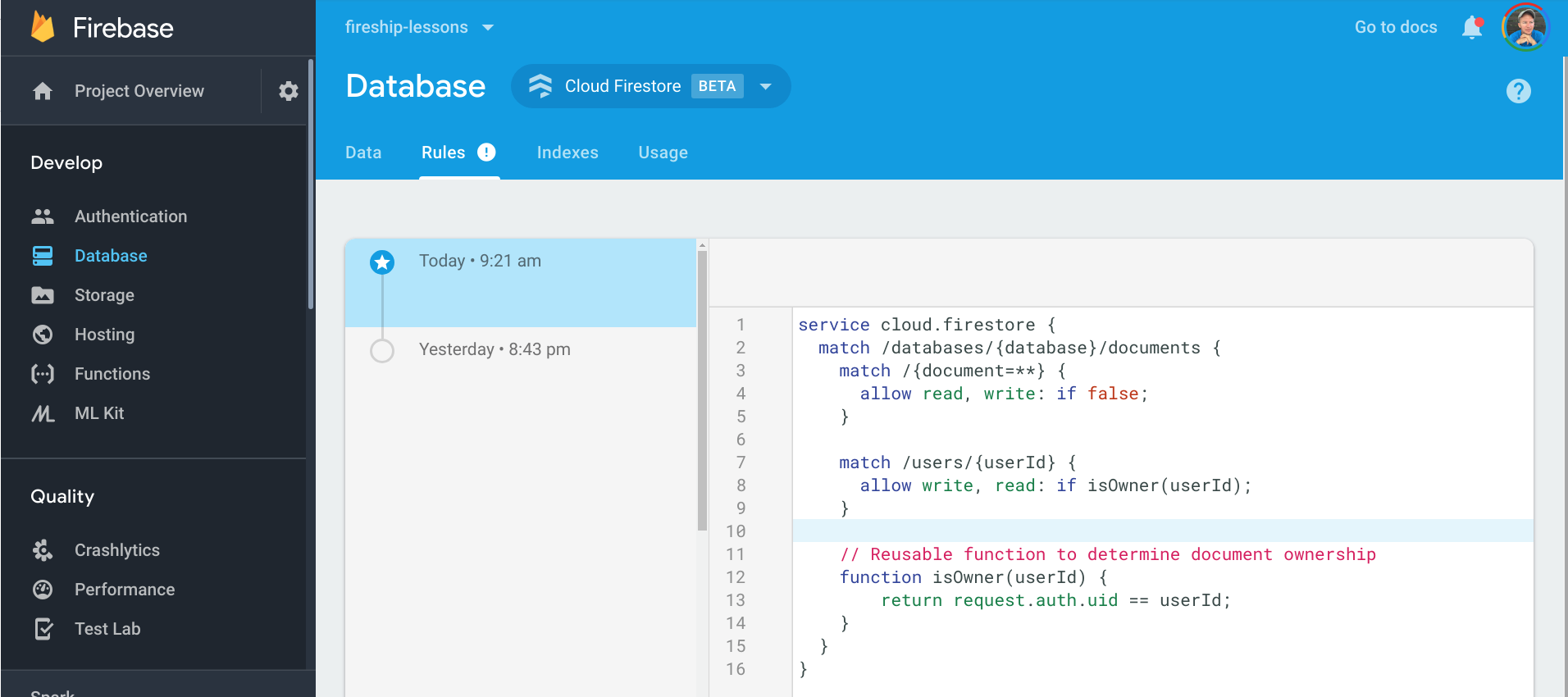
Task: Open Authentication from the sidebar
Action: pyautogui.click(x=130, y=216)
